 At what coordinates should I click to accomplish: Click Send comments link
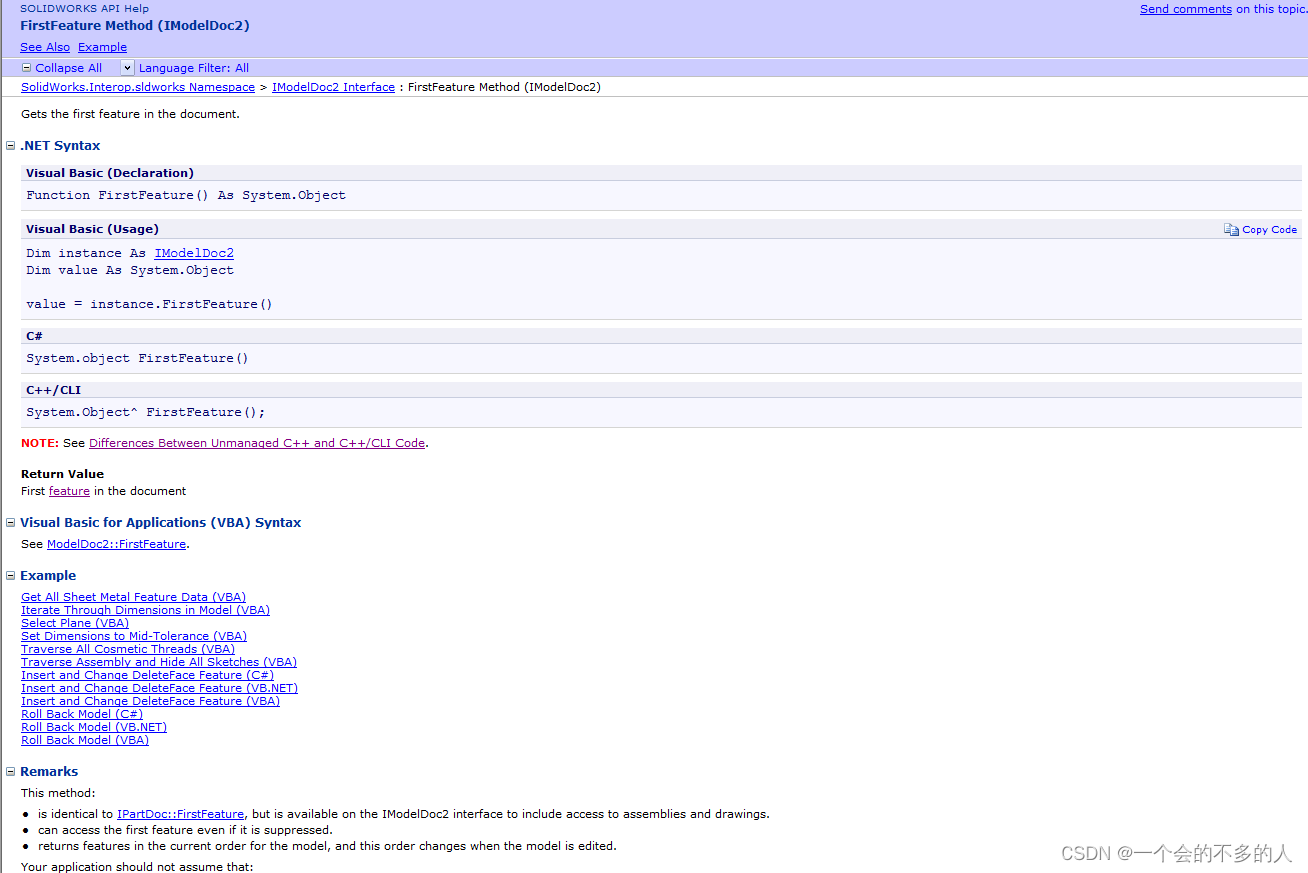(1186, 9)
